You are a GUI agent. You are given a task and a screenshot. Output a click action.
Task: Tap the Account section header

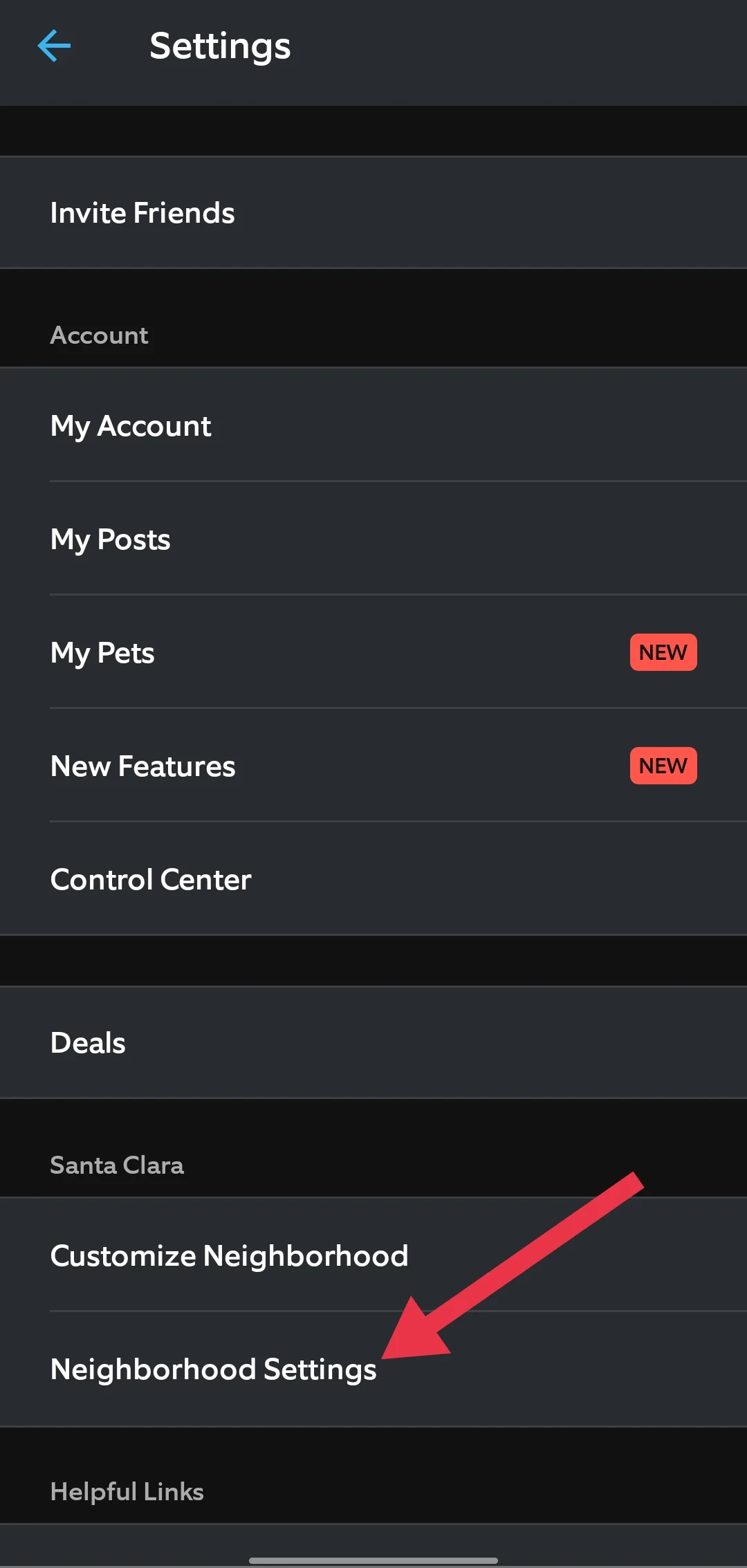tap(100, 335)
